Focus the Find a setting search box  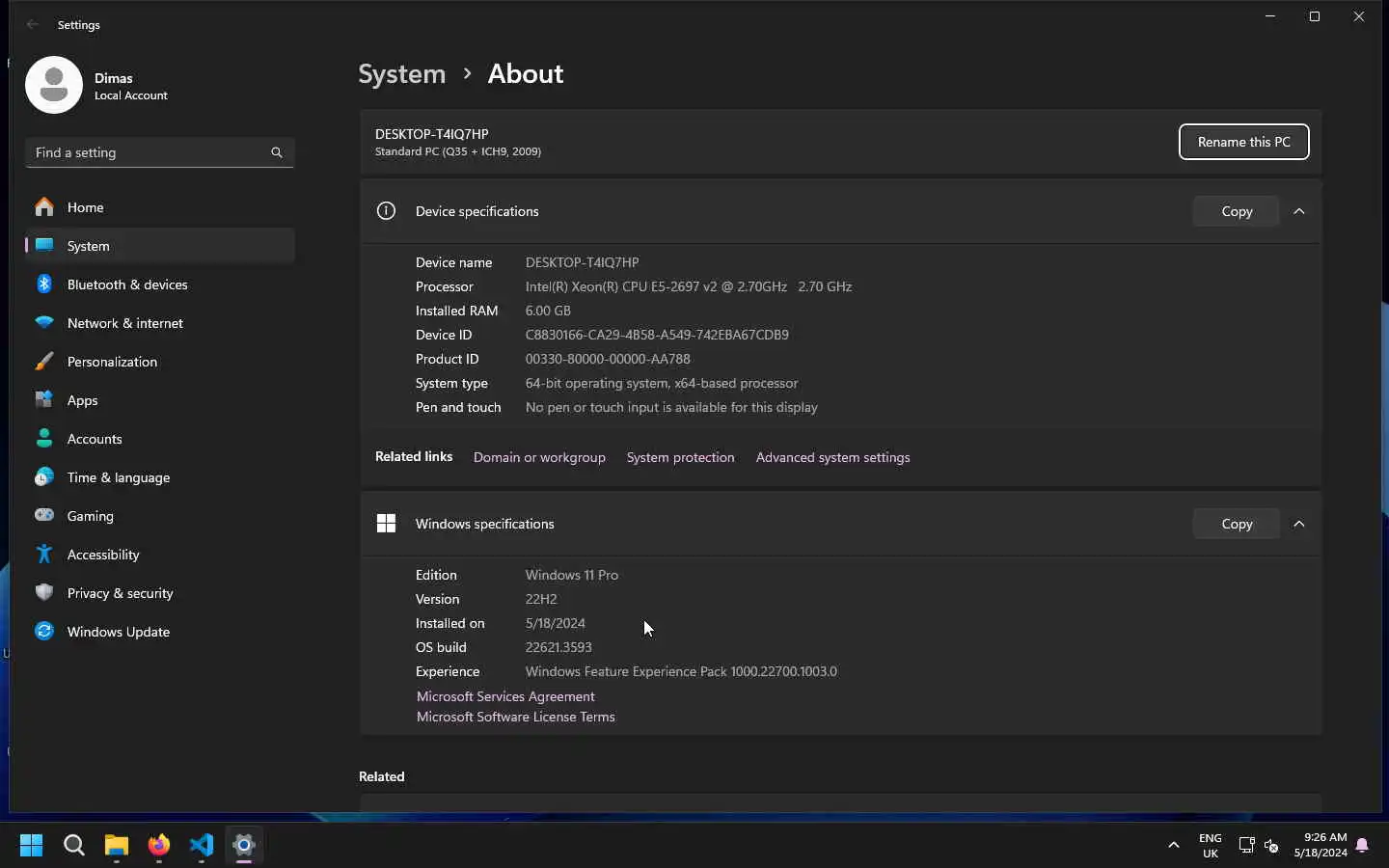click(x=160, y=152)
